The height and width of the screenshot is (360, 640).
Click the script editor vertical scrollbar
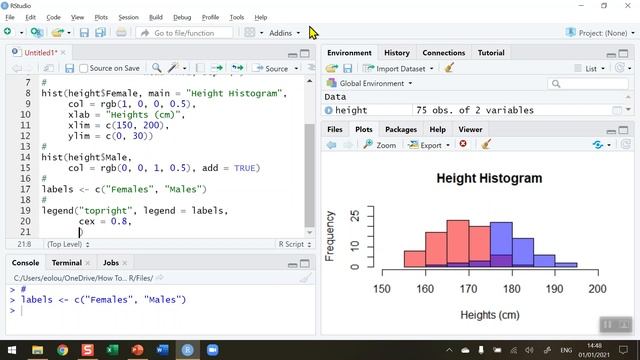pos(309,175)
